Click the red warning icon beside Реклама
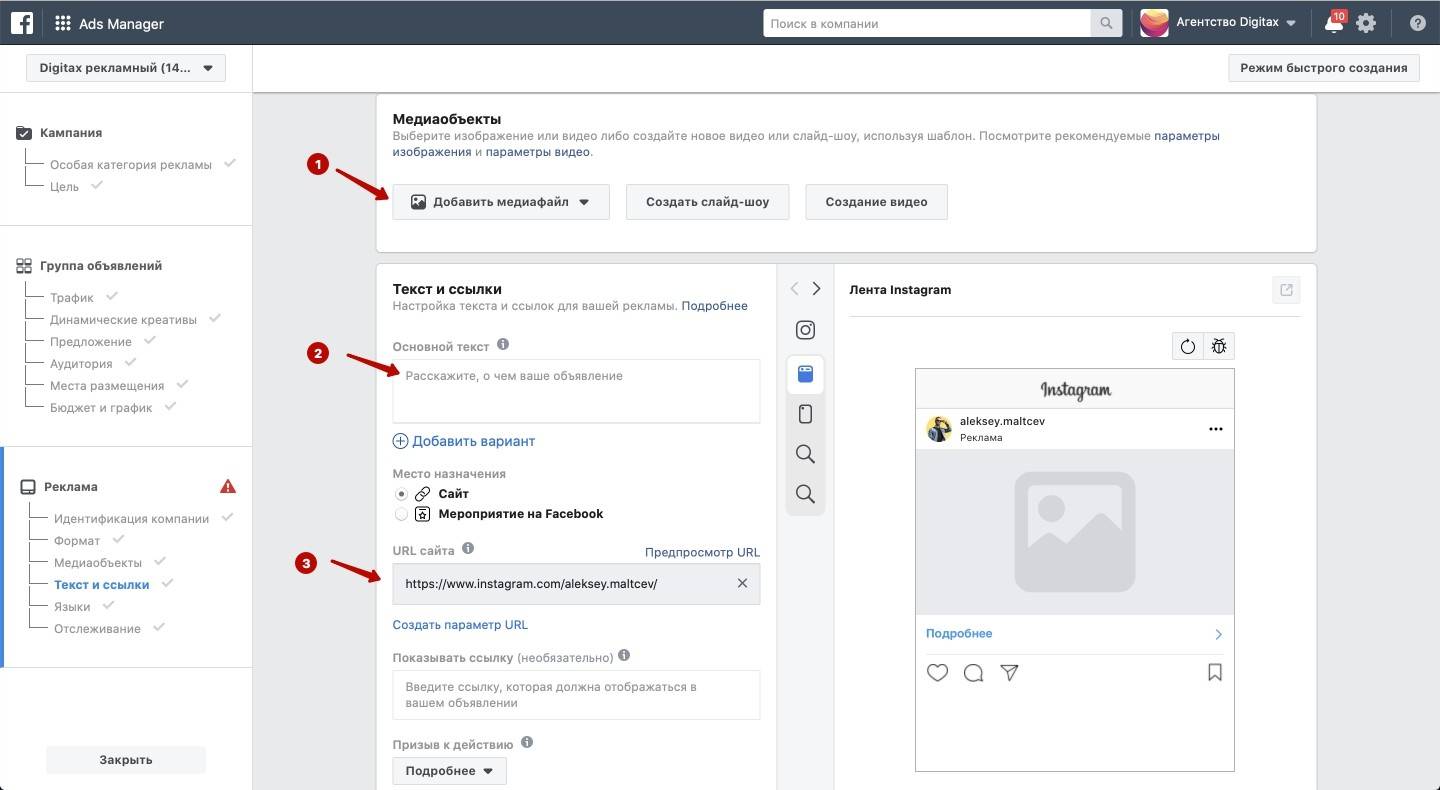Viewport: 1440px width, 790px height. coord(228,486)
